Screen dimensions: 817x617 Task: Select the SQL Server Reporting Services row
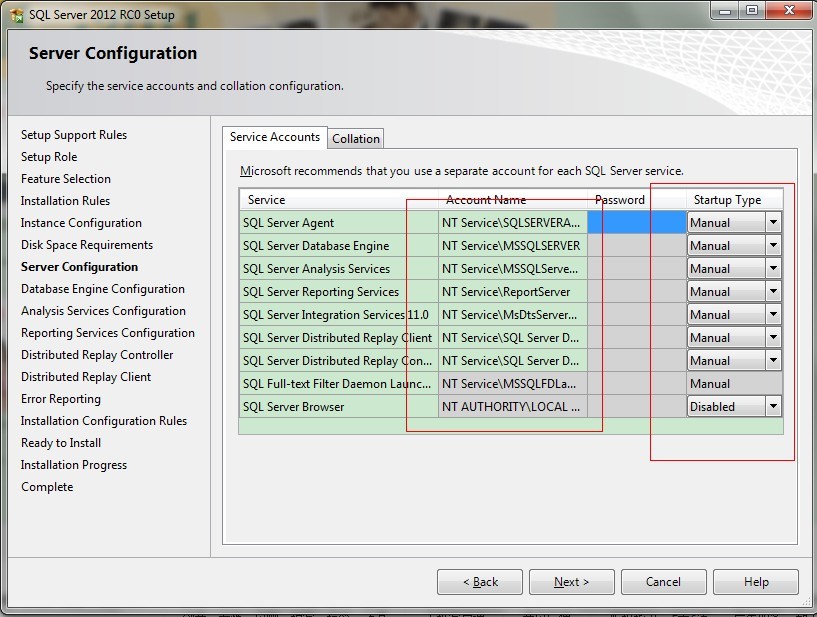(339, 291)
